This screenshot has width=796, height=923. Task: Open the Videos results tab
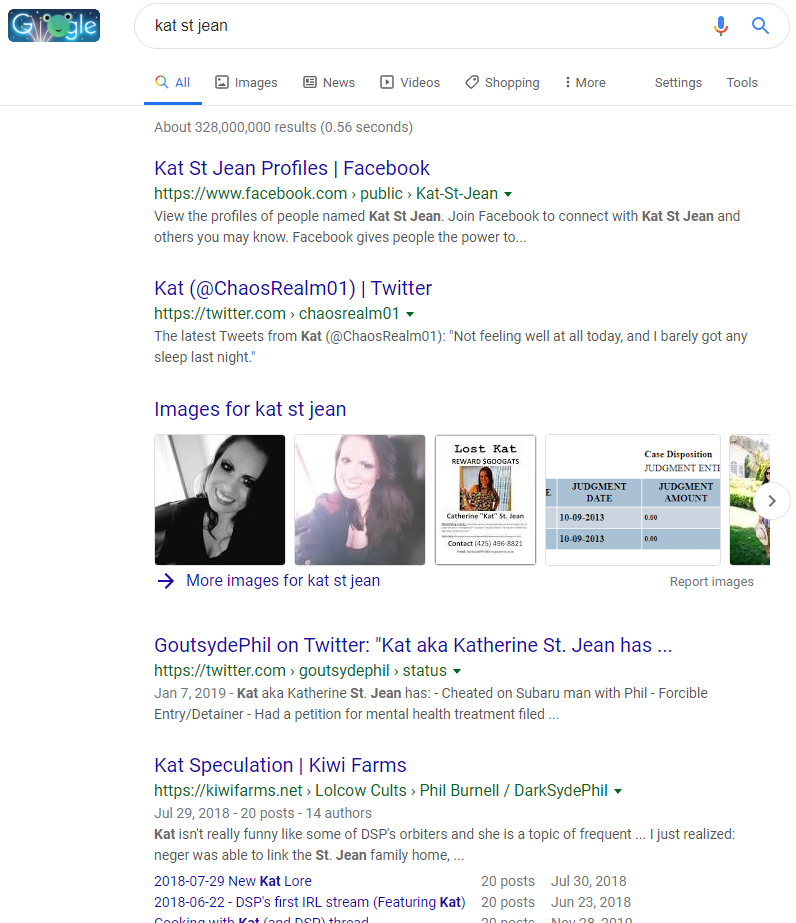pyautogui.click(x=410, y=83)
